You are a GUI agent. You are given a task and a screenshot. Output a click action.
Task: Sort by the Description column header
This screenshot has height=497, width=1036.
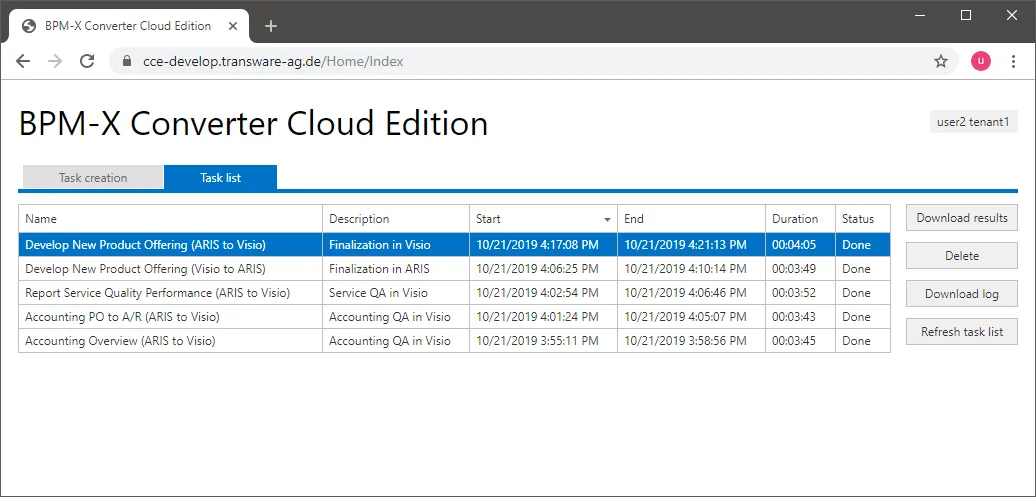click(396, 219)
